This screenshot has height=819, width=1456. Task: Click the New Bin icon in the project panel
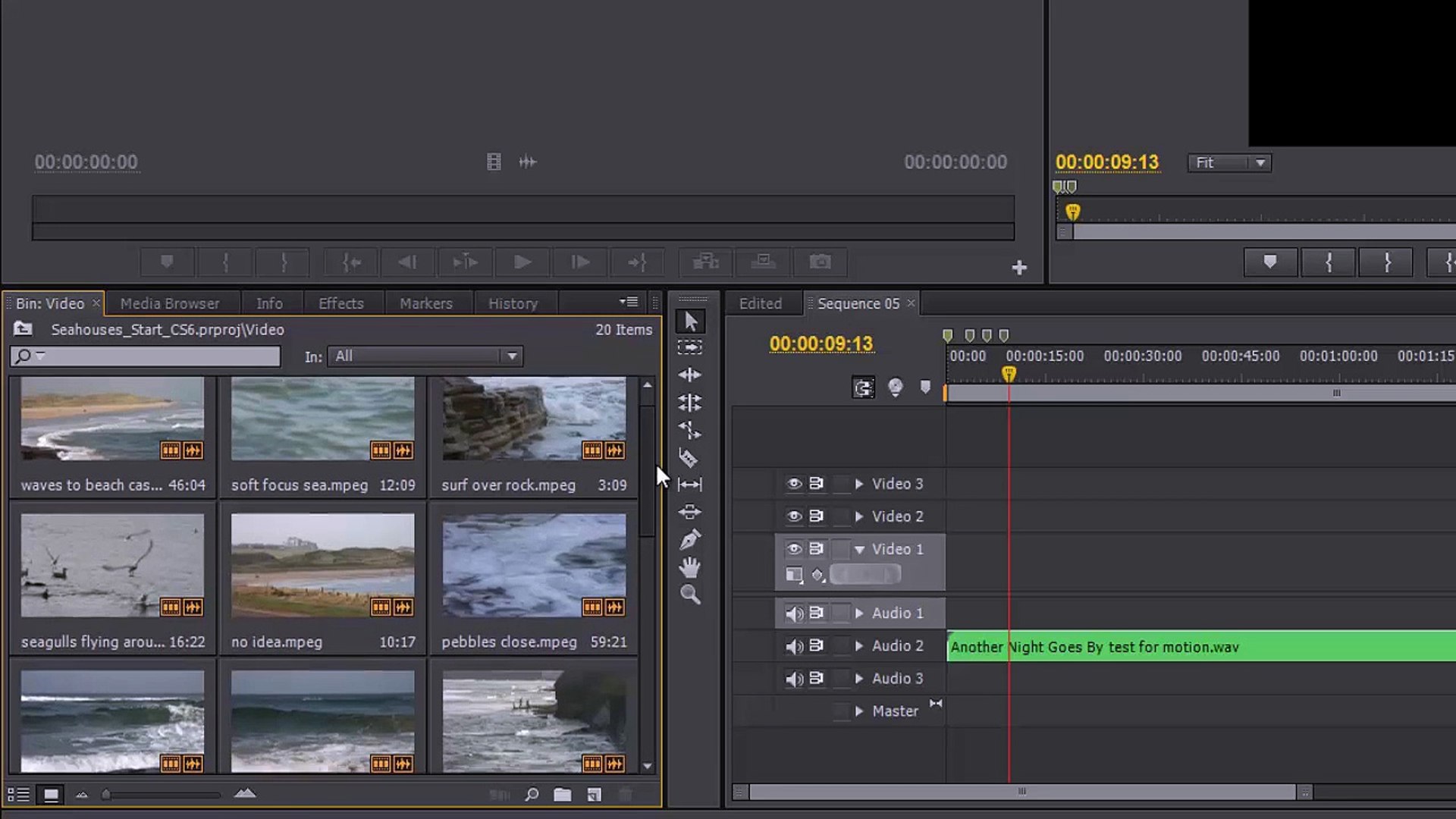(563, 794)
